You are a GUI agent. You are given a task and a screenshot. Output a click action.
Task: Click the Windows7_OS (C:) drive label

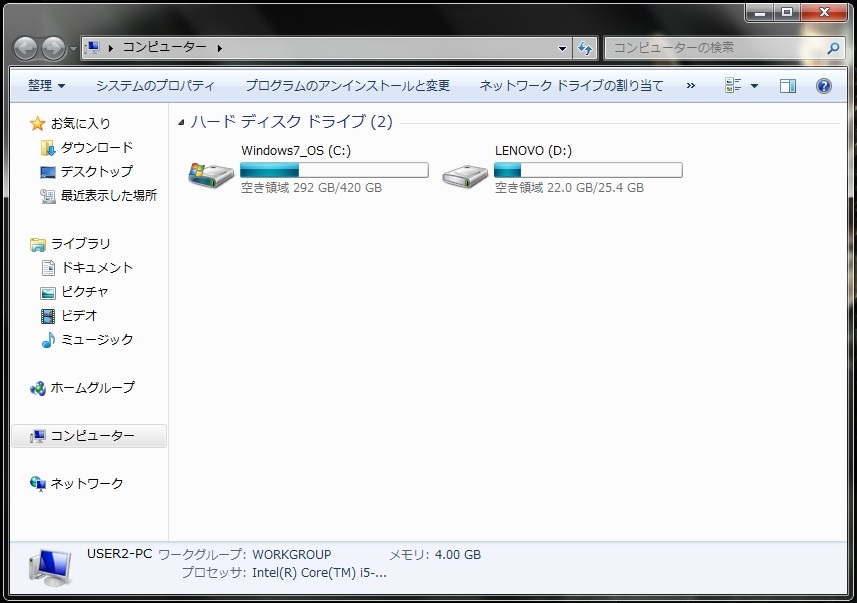click(296, 151)
